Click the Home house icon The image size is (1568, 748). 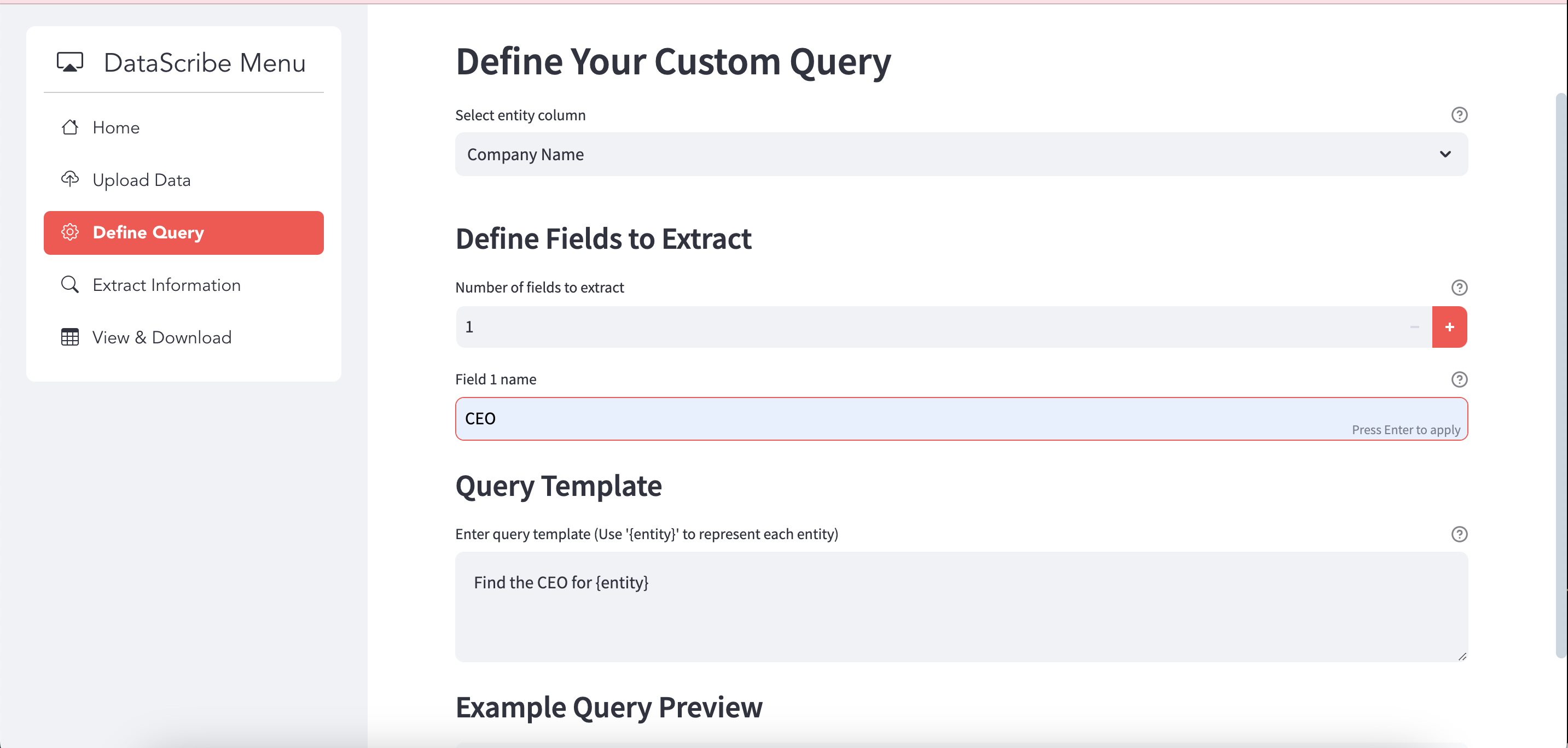point(70,127)
